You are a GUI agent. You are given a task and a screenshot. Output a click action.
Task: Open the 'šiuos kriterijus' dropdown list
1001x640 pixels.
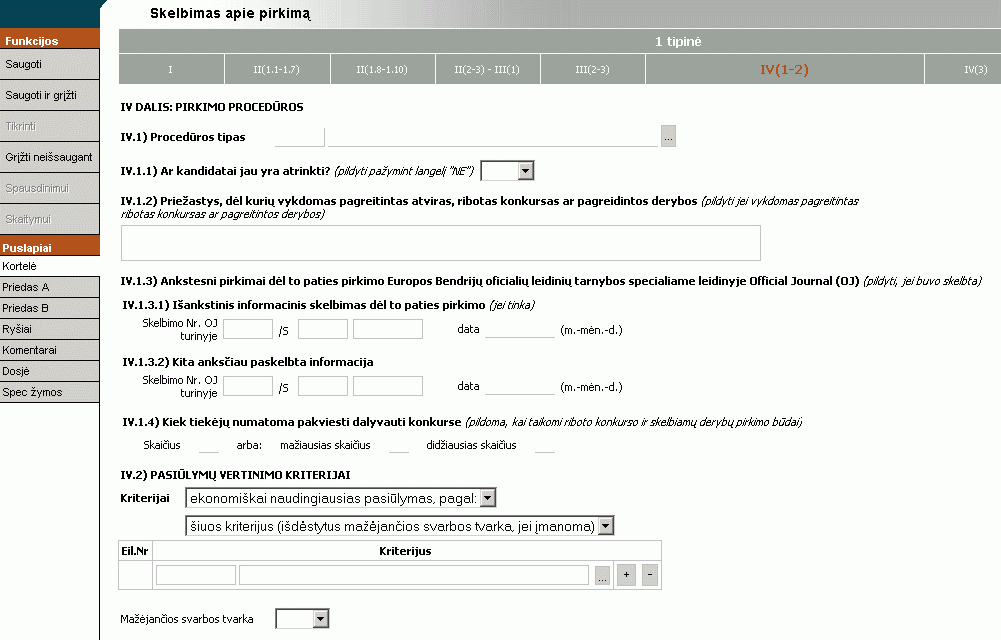[x=606, y=526]
